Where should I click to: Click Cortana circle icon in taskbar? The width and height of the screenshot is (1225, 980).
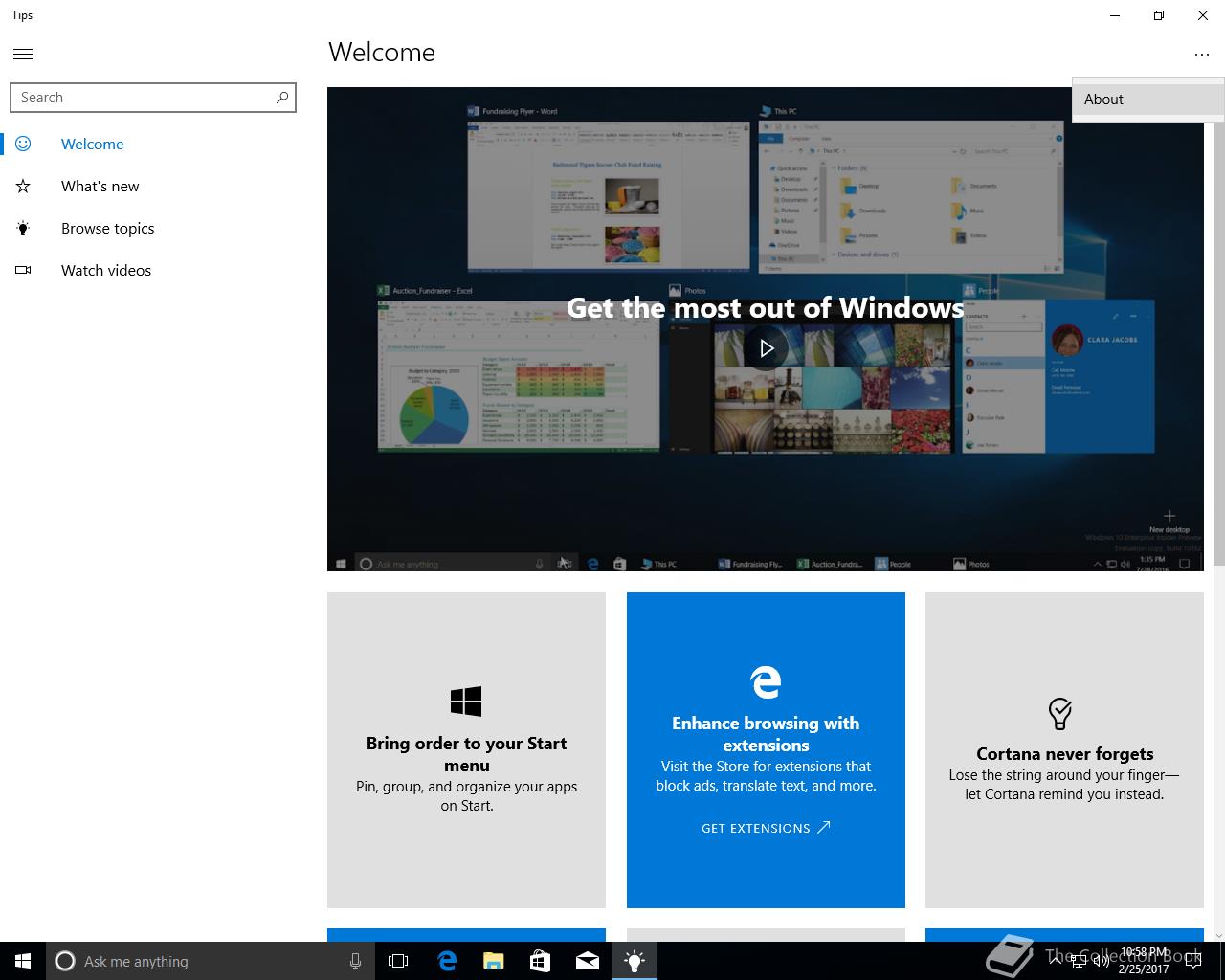[65, 961]
